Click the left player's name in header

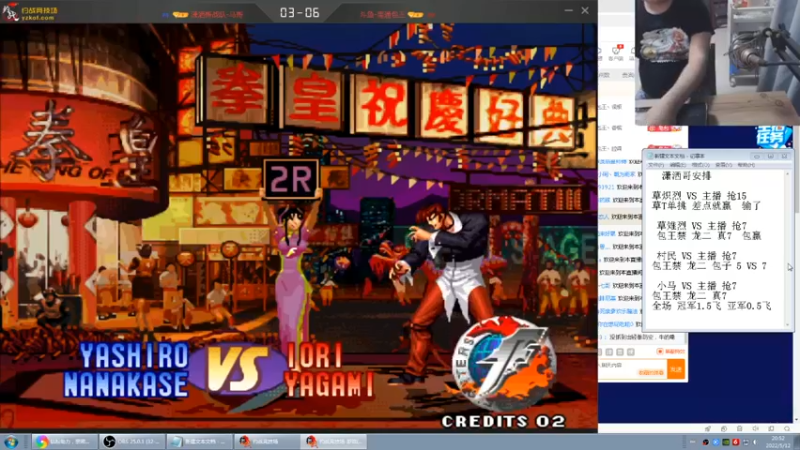click(x=217, y=15)
